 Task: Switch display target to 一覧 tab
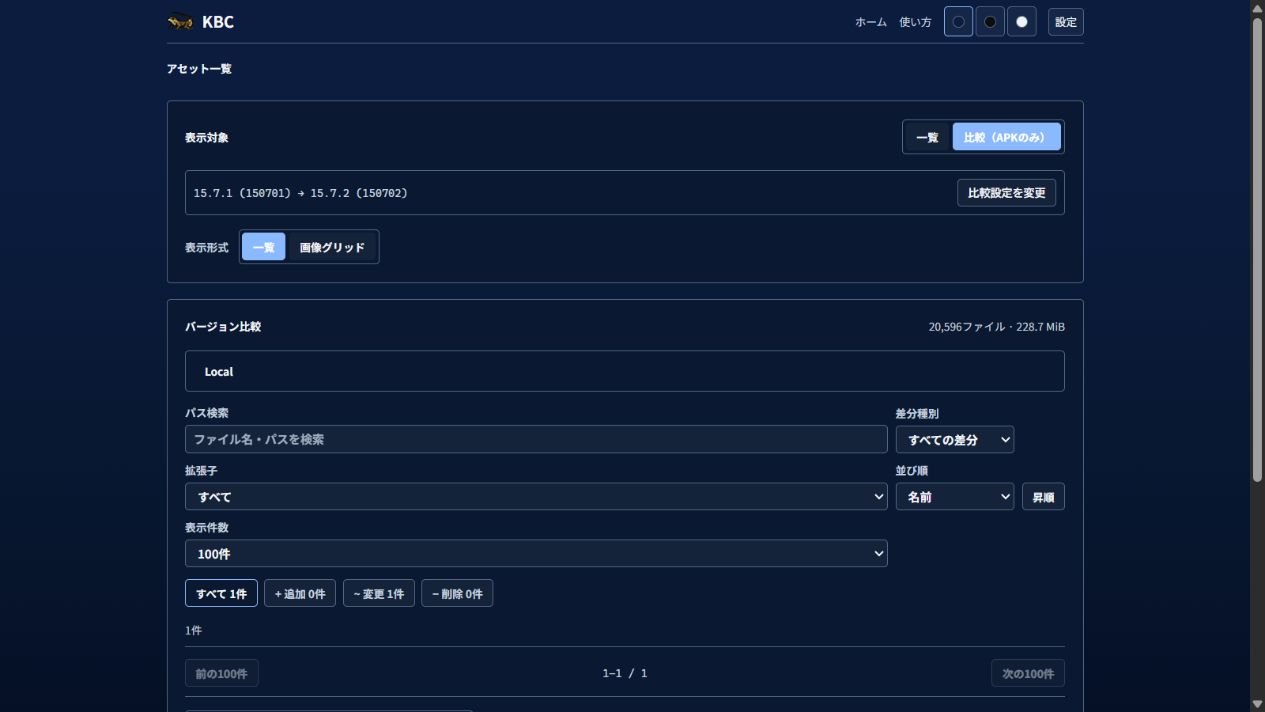click(927, 137)
